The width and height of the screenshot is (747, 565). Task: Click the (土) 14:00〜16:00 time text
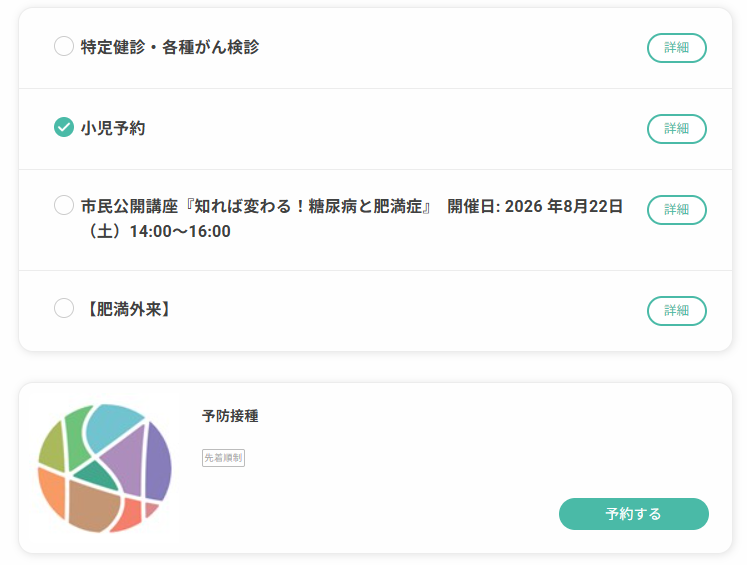click(x=159, y=231)
